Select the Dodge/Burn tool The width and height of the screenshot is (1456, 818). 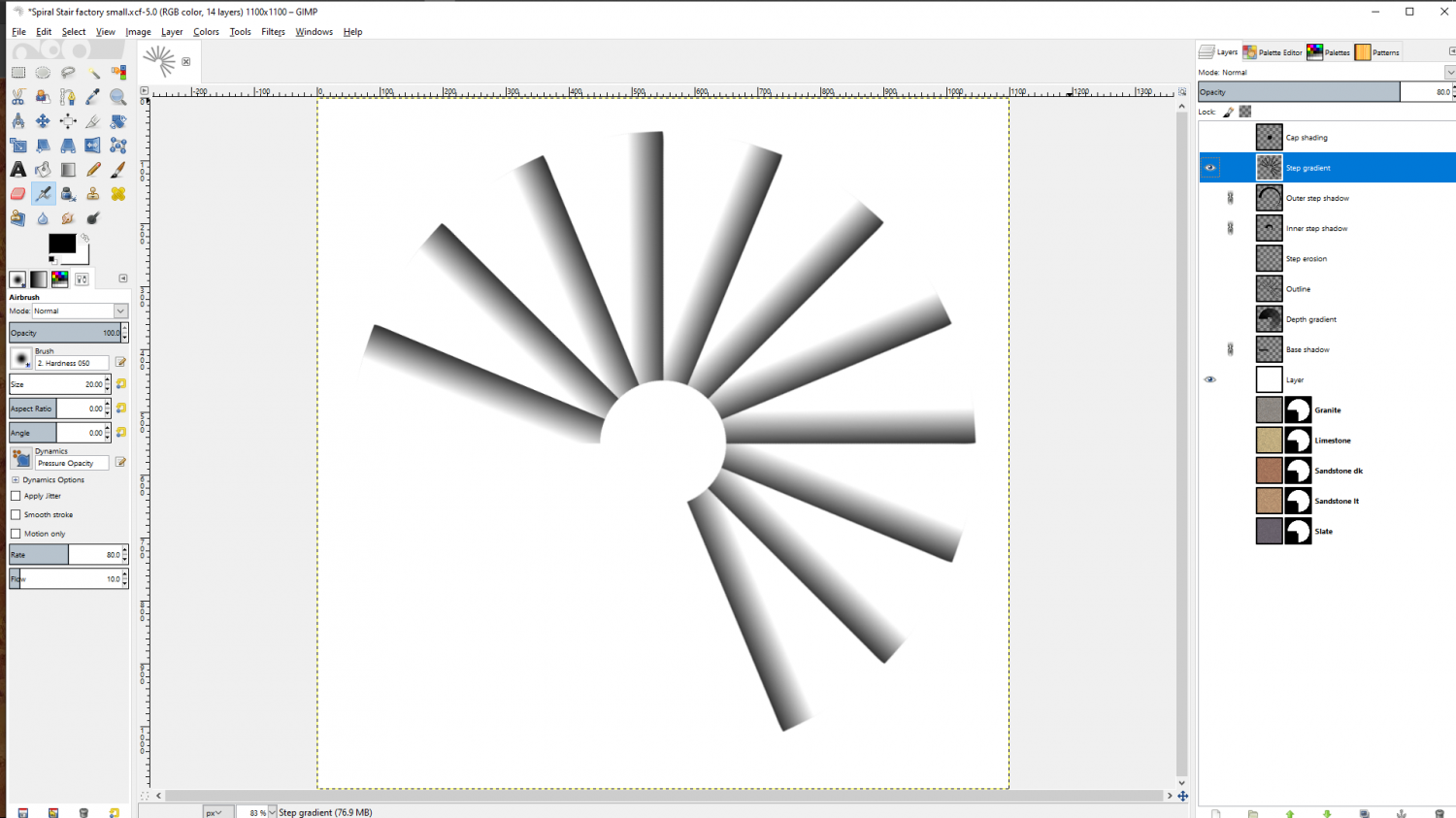(93, 218)
